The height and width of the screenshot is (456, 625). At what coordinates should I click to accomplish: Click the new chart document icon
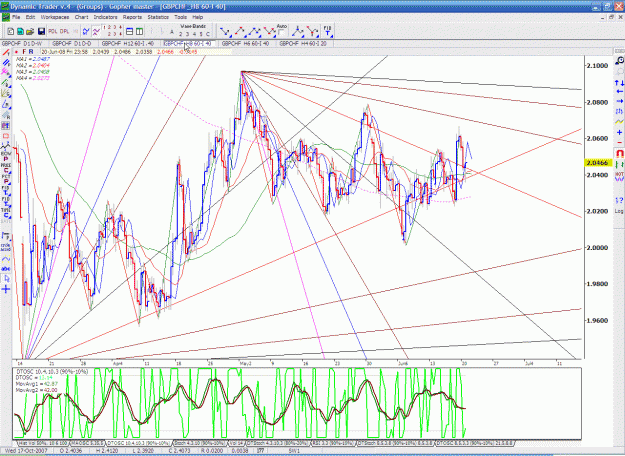point(11,31)
